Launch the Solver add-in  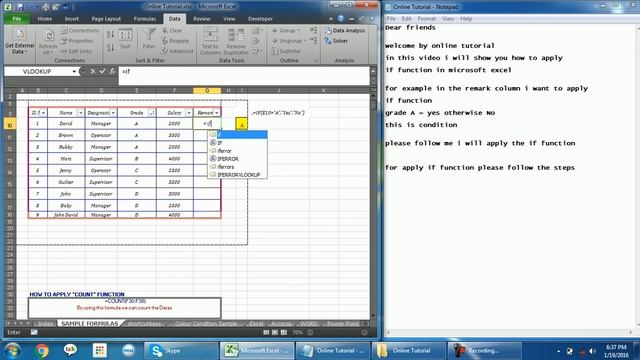tap(336, 41)
